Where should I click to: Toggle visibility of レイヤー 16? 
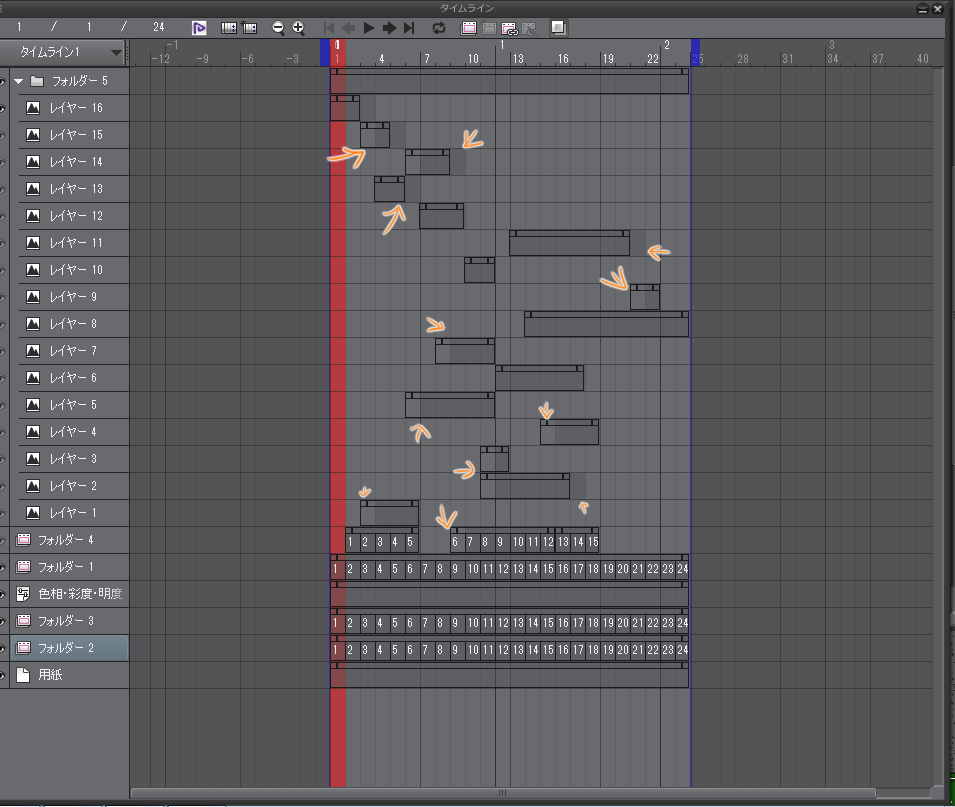(3, 108)
